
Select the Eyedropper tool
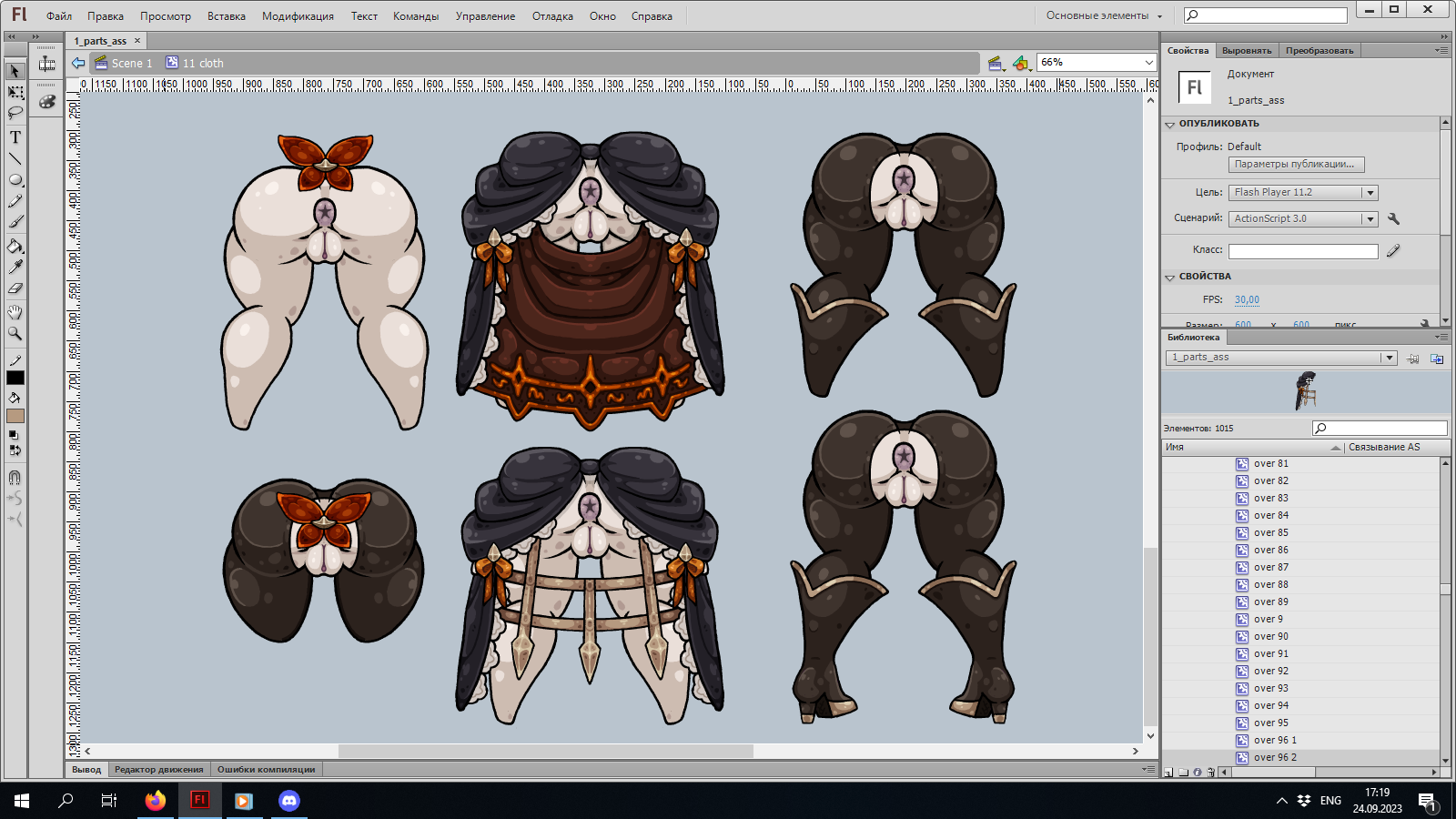pos(15,267)
